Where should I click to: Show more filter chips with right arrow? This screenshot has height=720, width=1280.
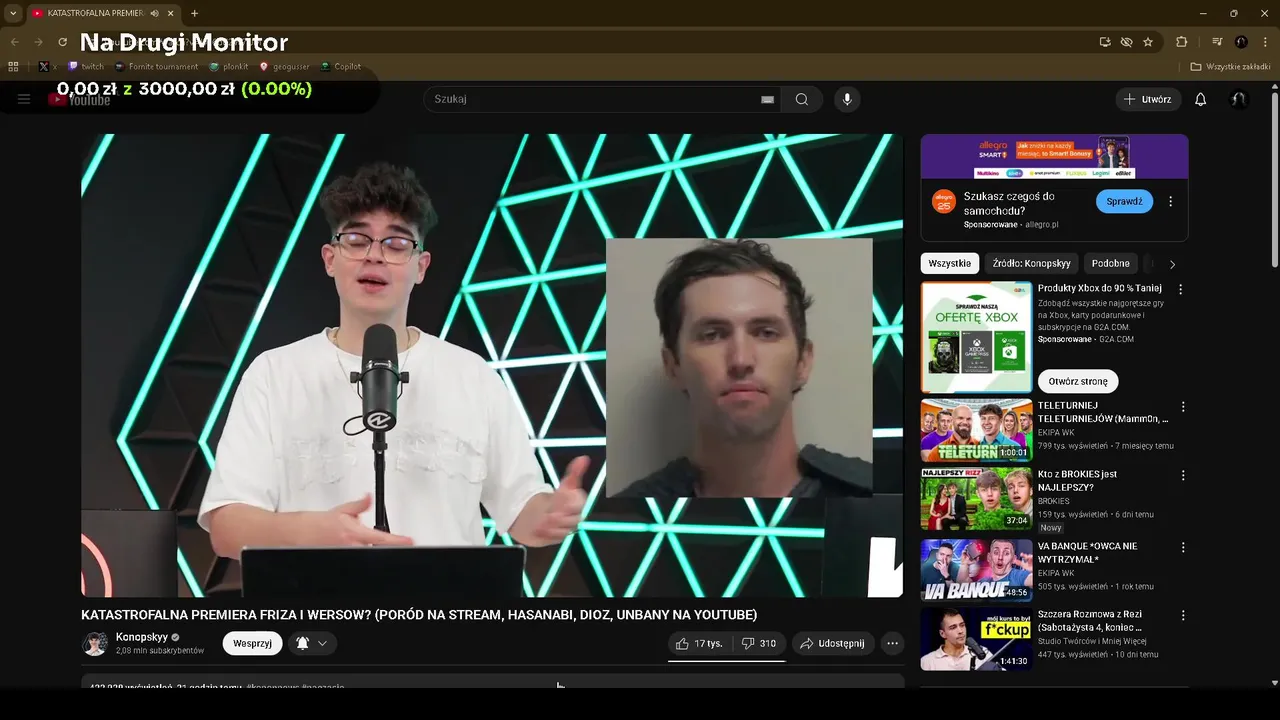pyautogui.click(x=1172, y=264)
